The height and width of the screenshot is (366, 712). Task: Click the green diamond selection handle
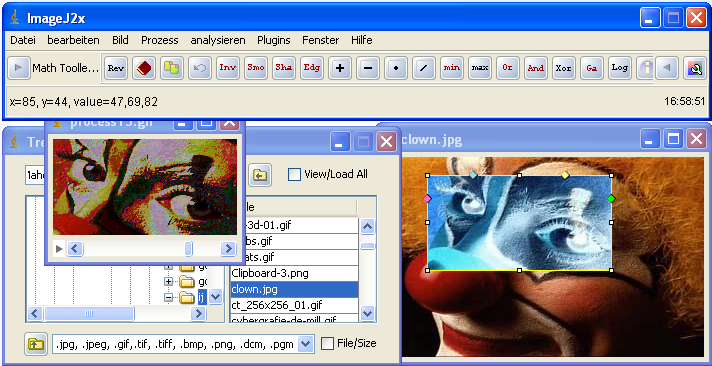[x=611, y=198]
